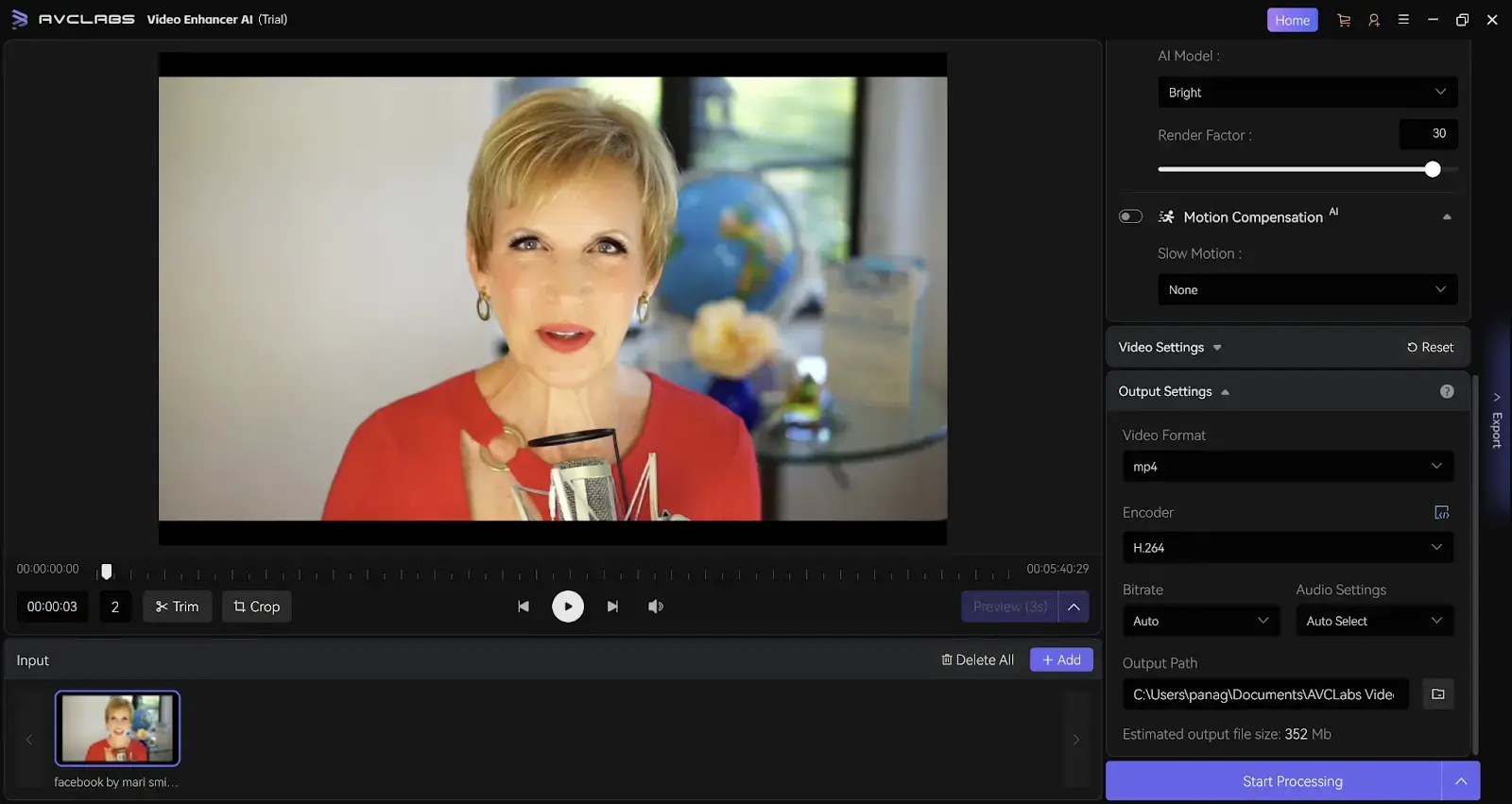Open the Export side tab
Viewport: 1512px width, 804px height.
tap(1496, 420)
